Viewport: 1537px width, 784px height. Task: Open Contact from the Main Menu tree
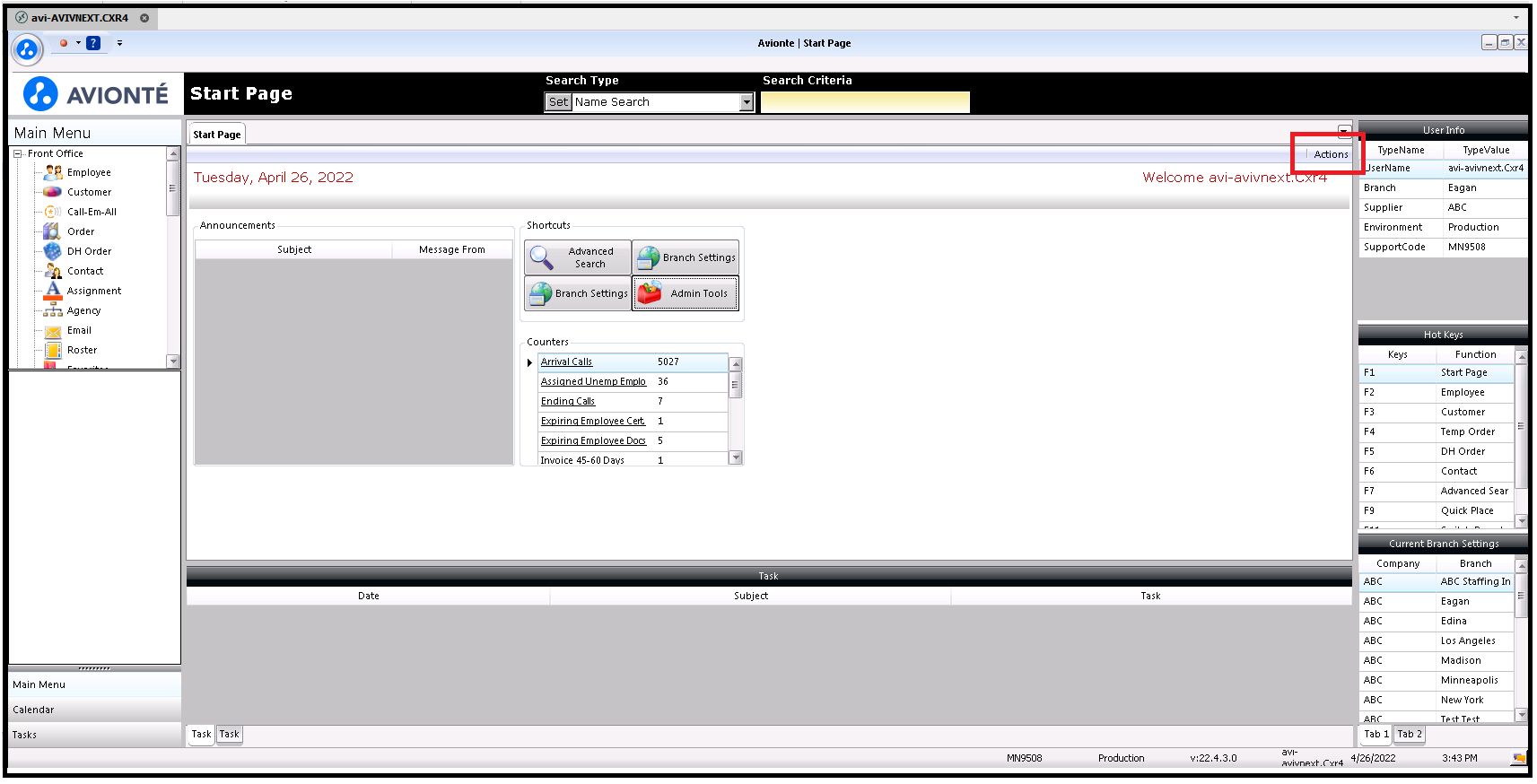(x=85, y=271)
